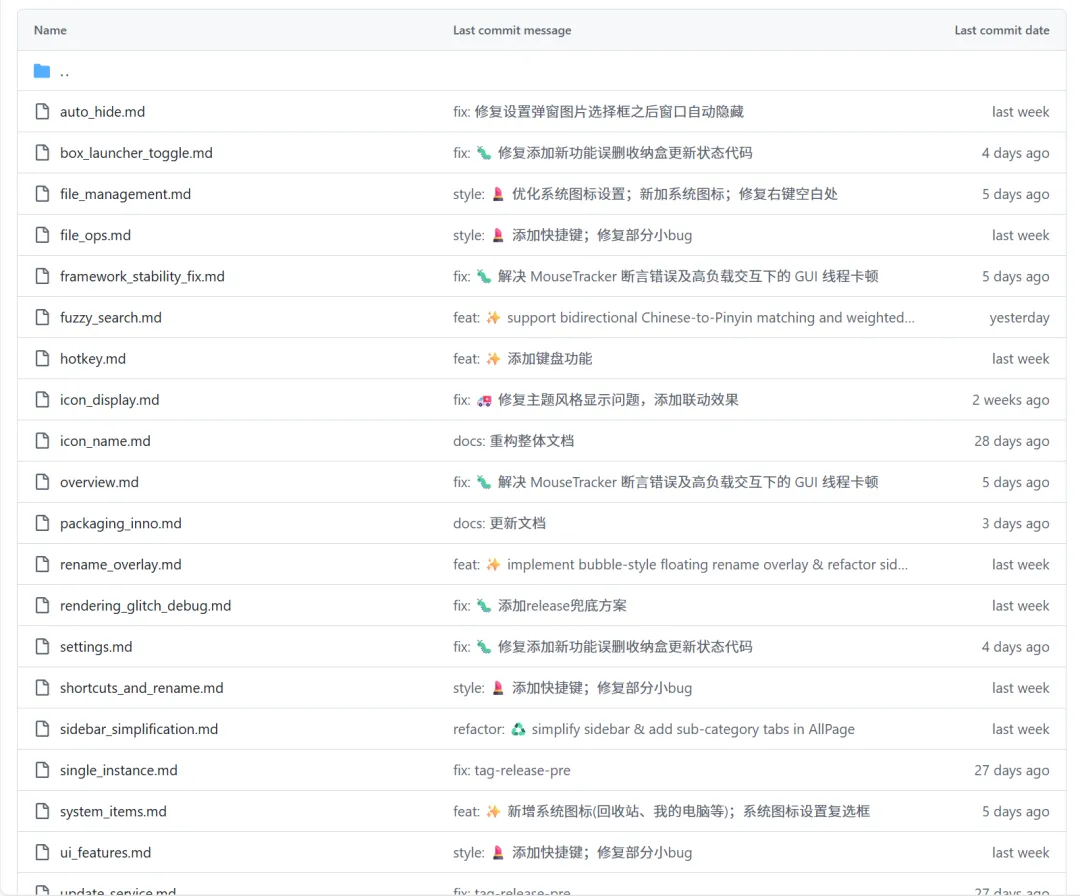The width and height of the screenshot is (1080, 896).
Task: Click the 'Last commit message' column header
Action: coord(512,30)
